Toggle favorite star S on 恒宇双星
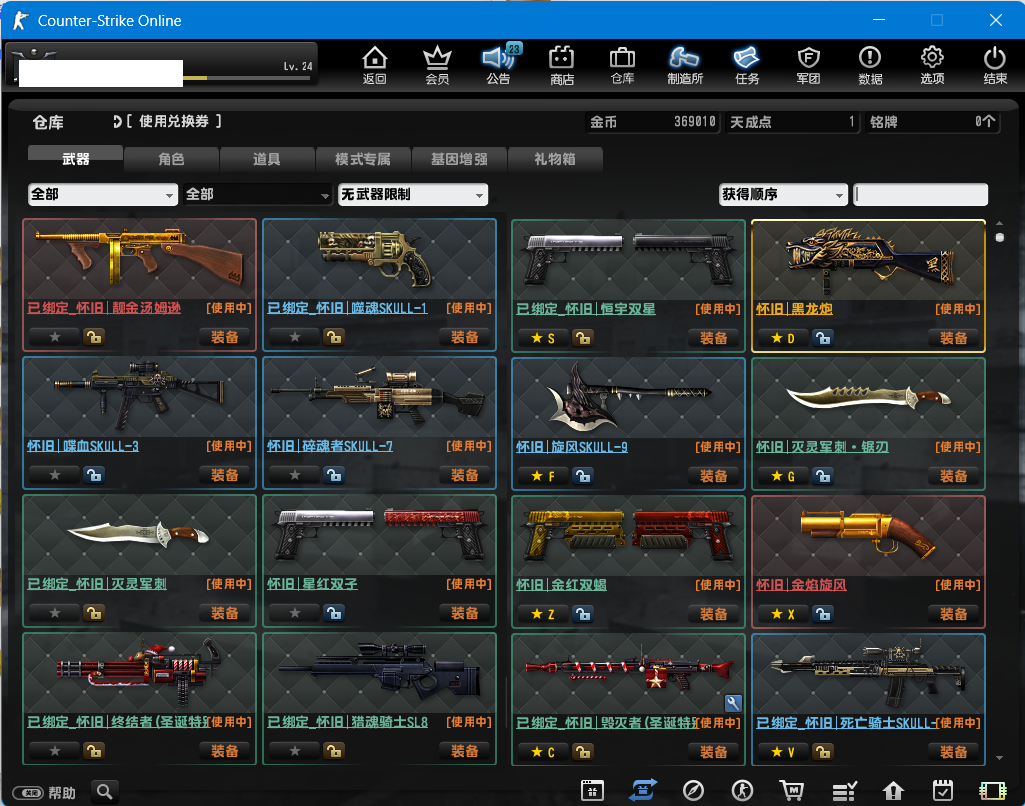This screenshot has height=806, width=1025. [x=543, y=338]
